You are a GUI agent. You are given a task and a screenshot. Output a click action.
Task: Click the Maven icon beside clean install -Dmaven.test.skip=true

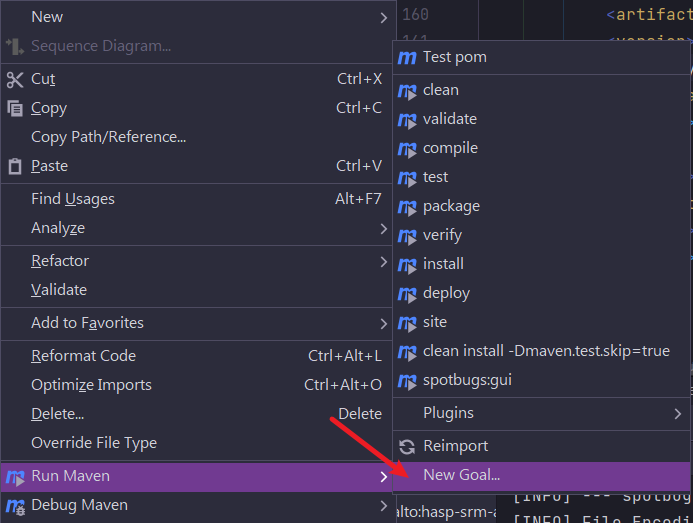[407, 352]
